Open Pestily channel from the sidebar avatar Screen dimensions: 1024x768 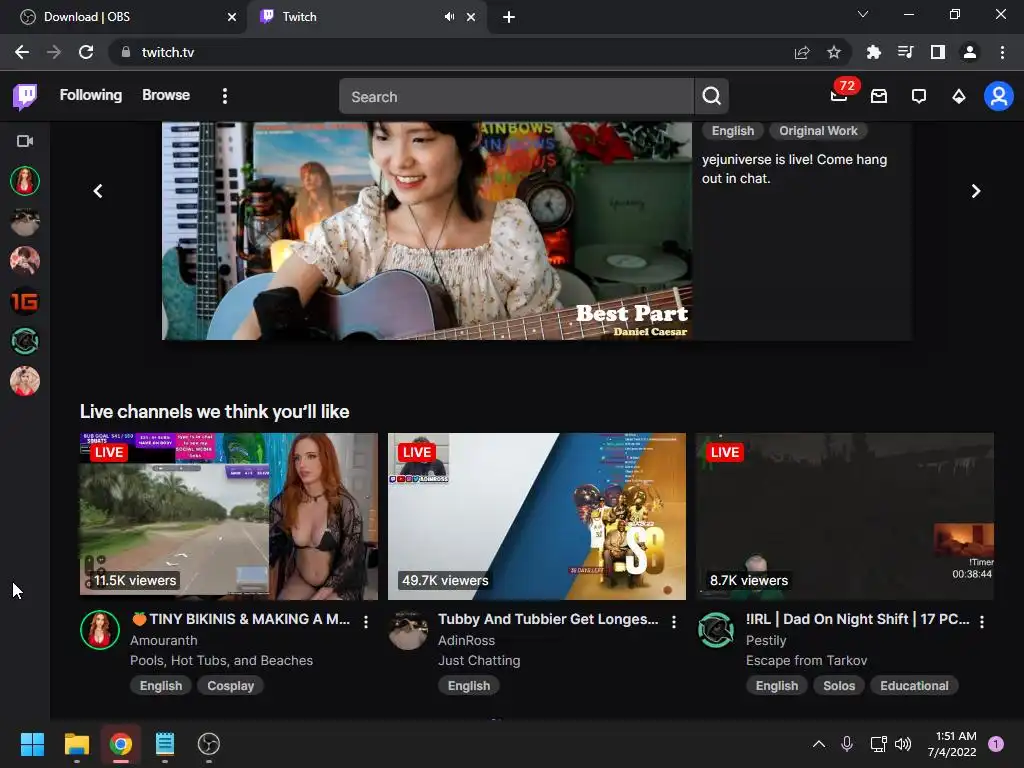click(25, 341)
